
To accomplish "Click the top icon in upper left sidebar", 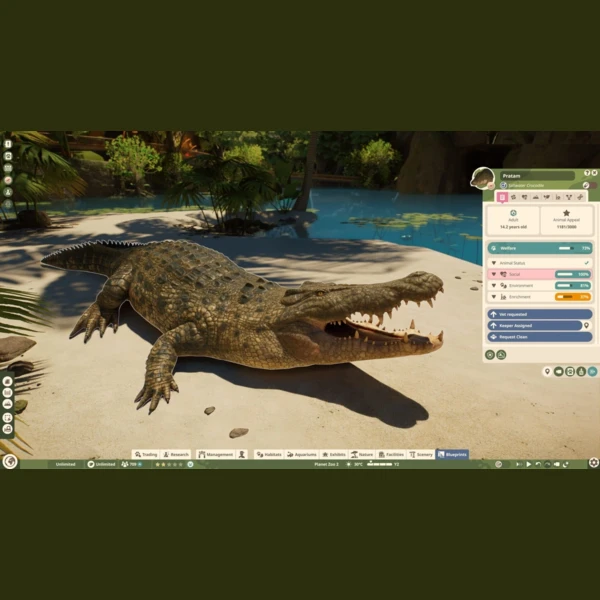I will 8,144.
